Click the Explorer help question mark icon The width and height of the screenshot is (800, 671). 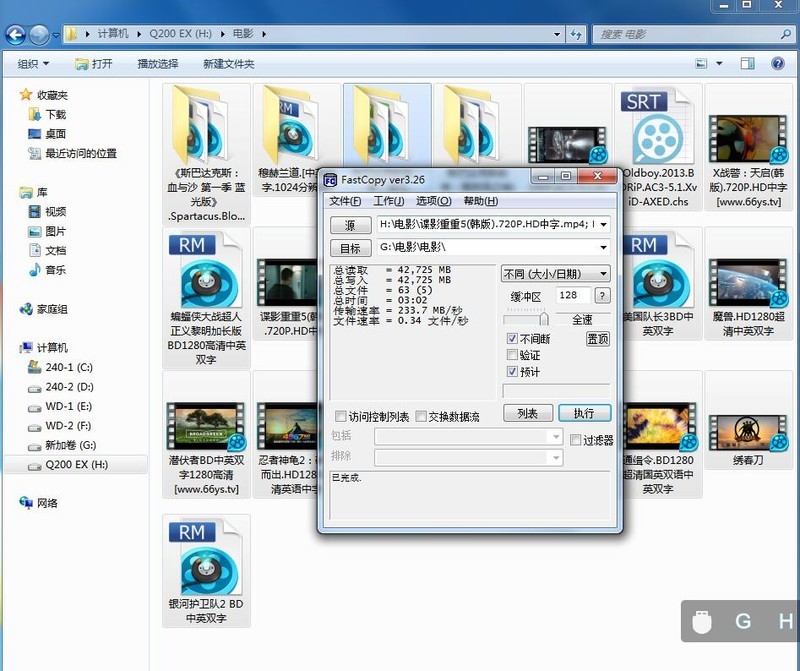pos(778,64)
